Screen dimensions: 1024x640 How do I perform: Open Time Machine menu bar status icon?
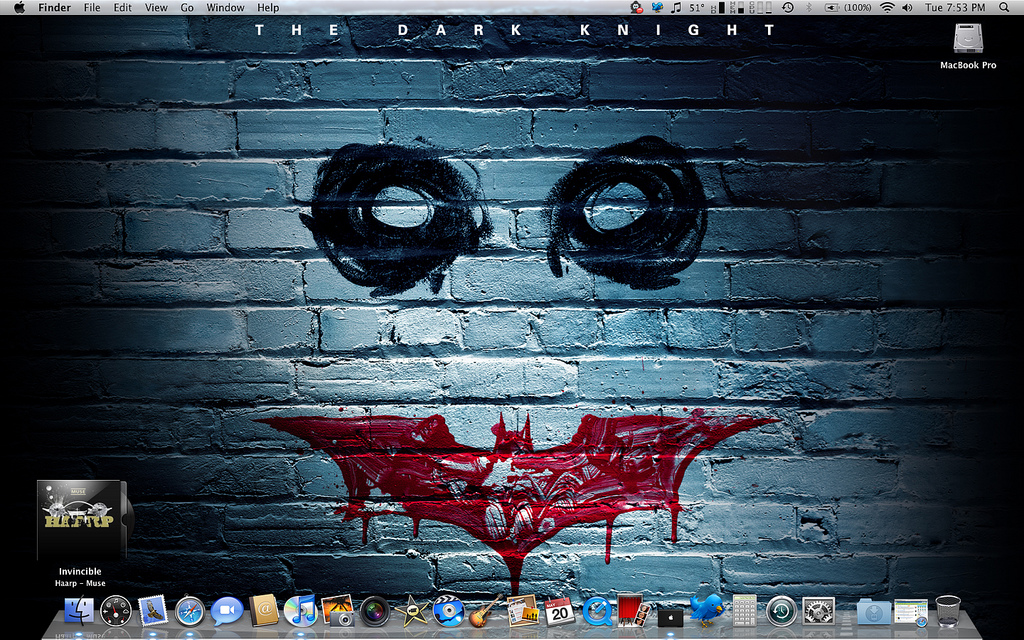(788, 8)
